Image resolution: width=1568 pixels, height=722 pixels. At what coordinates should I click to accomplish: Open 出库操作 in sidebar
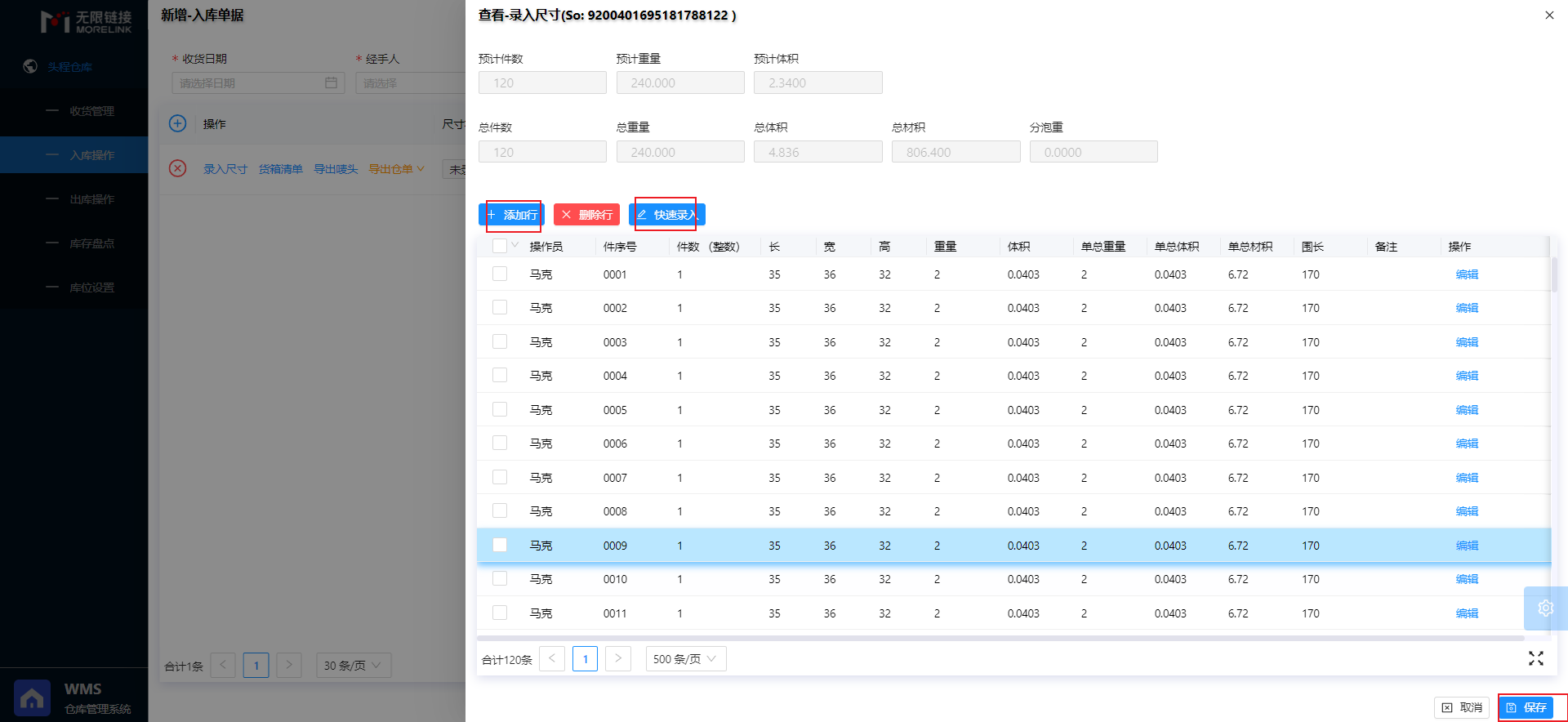coord(73,199)
